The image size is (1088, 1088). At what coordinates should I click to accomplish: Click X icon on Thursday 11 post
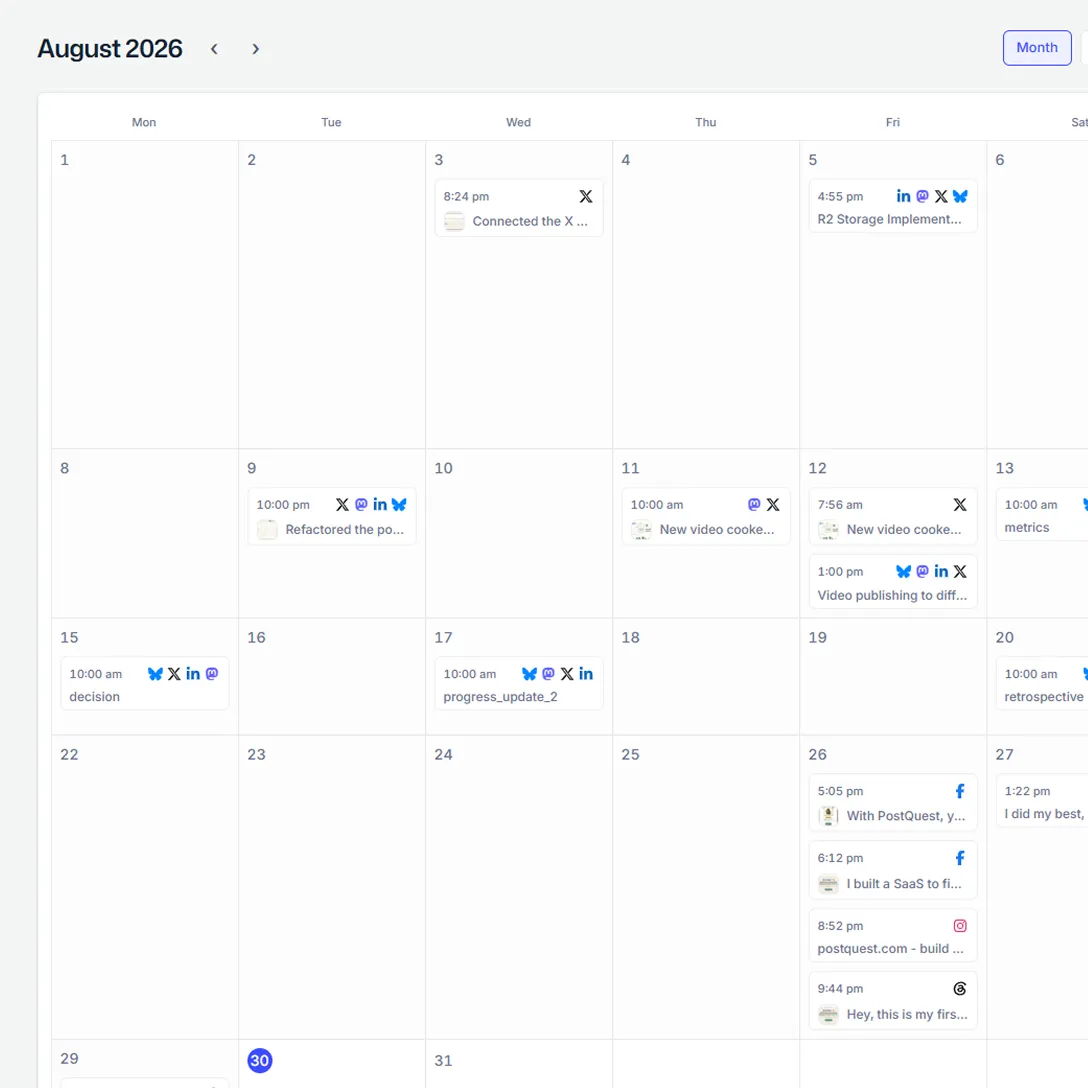[773, 504]
